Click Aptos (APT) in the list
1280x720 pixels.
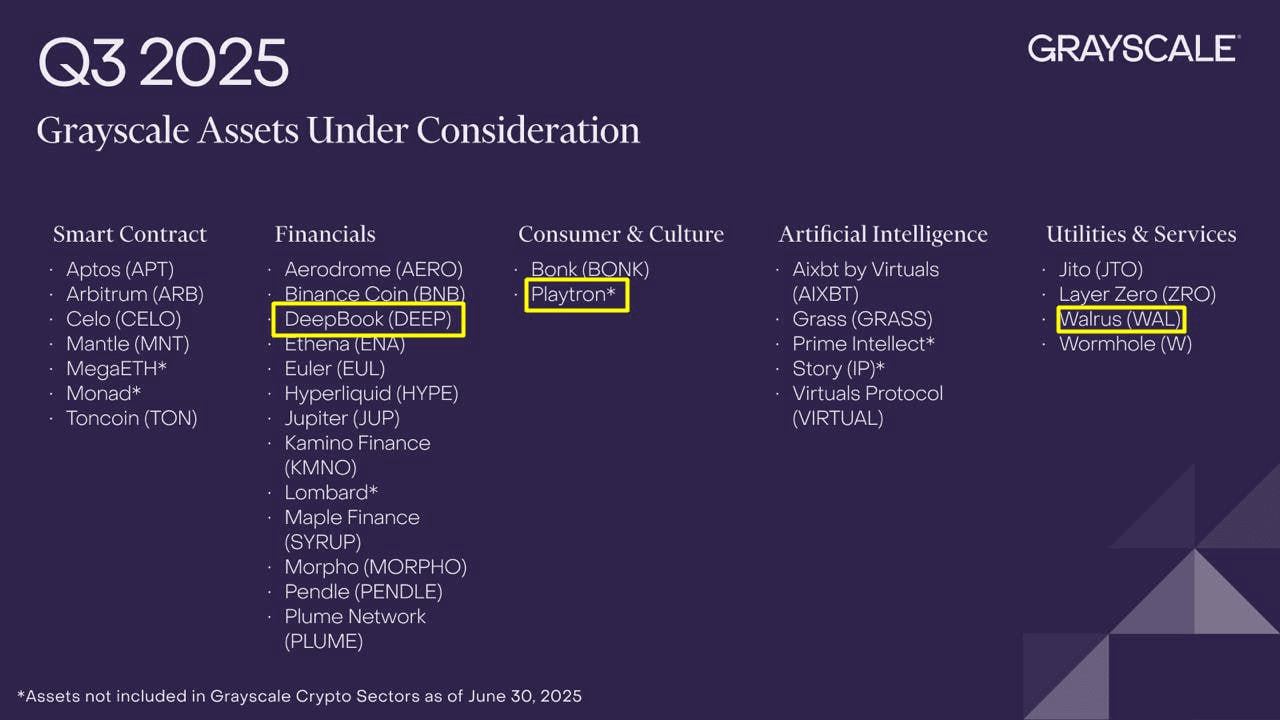(120, 270)
